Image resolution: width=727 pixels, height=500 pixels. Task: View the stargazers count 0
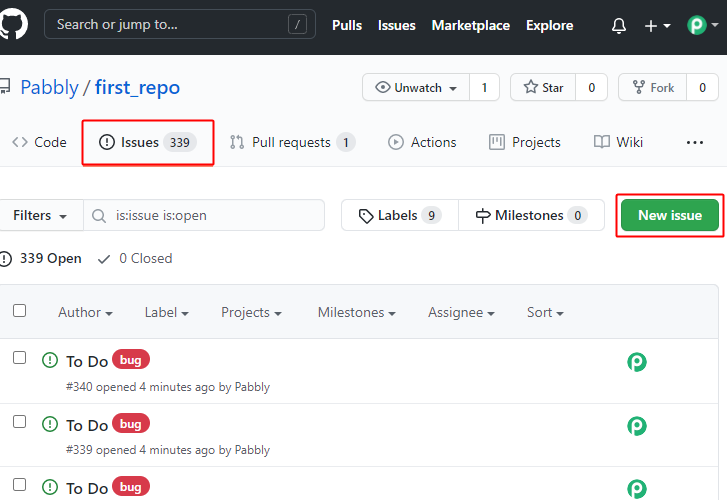click(x=592, y=87)
